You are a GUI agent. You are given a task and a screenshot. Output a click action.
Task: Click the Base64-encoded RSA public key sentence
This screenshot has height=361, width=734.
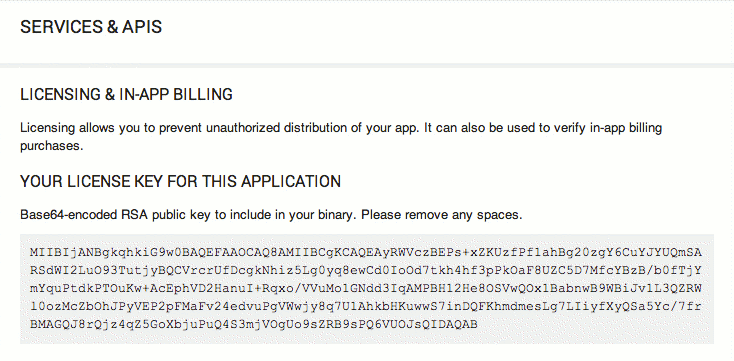[189, 215]
